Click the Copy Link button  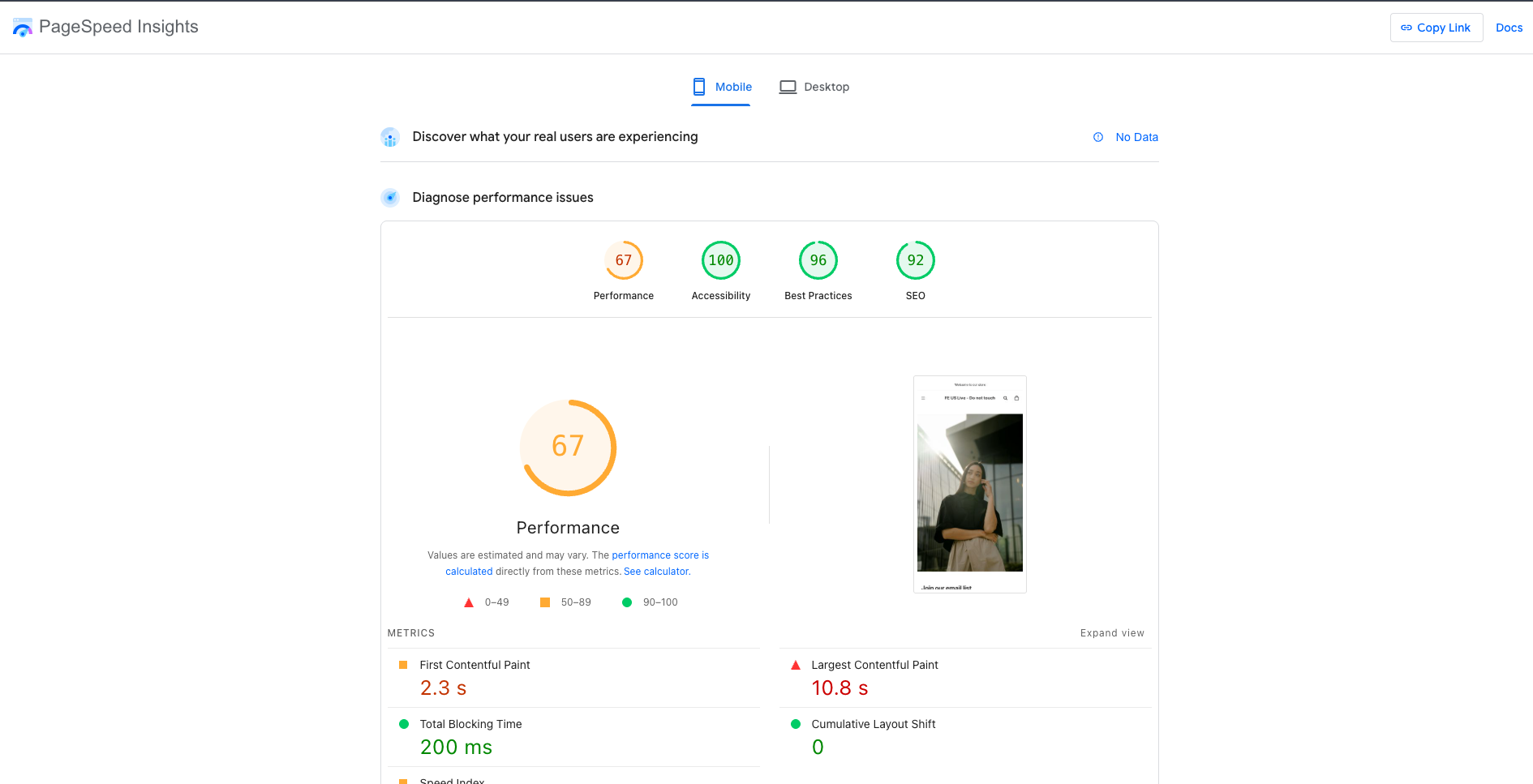coord(1436,28)
